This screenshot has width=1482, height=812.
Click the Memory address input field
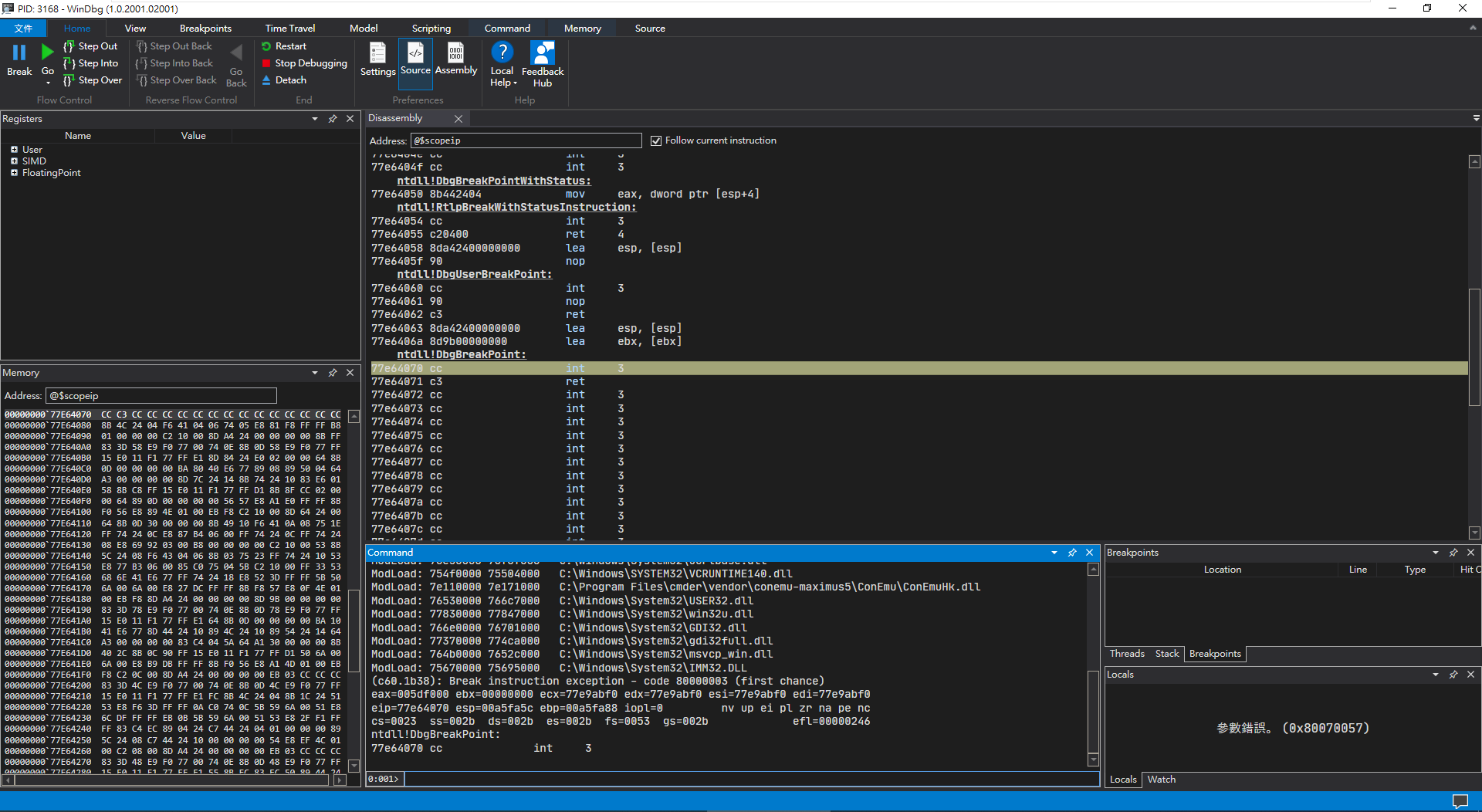coord(161,396)
